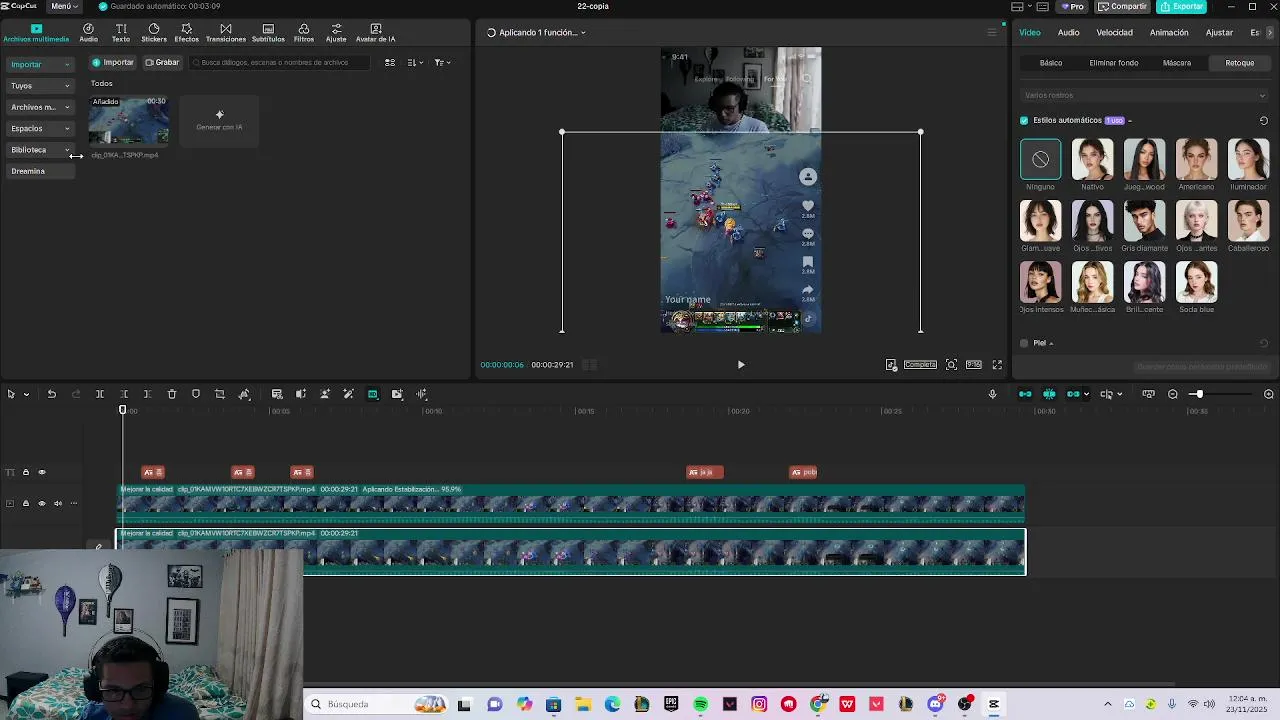Open the Filtros panel
This screenshot has height=720, width=1280.
(x=304, y=33)
